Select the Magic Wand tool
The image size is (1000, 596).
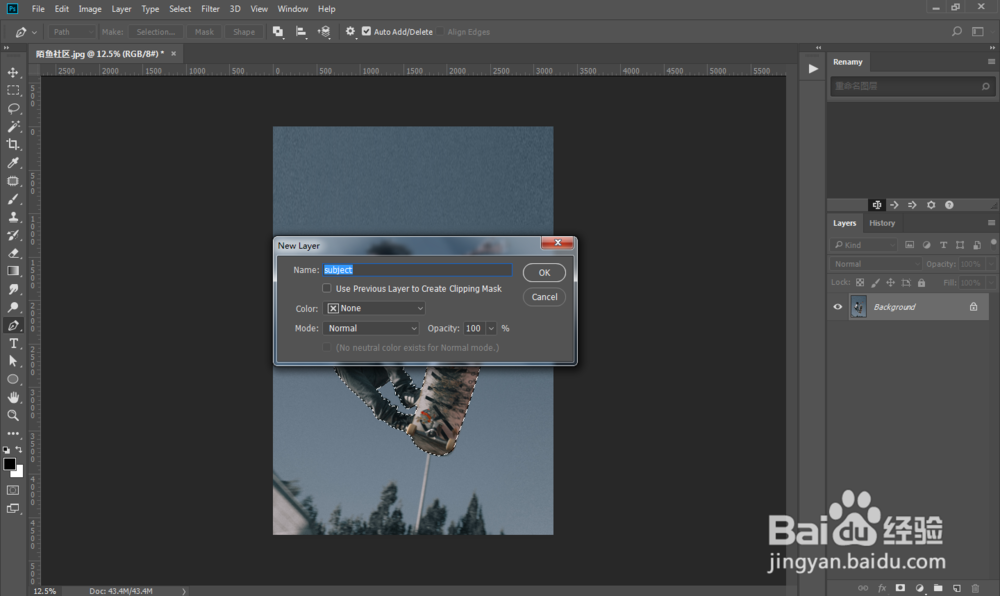(x=13, y=126)
